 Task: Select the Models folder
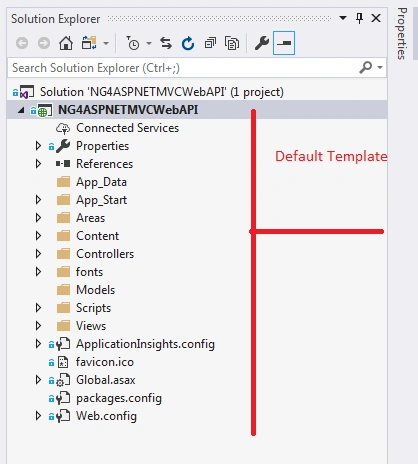95,290
